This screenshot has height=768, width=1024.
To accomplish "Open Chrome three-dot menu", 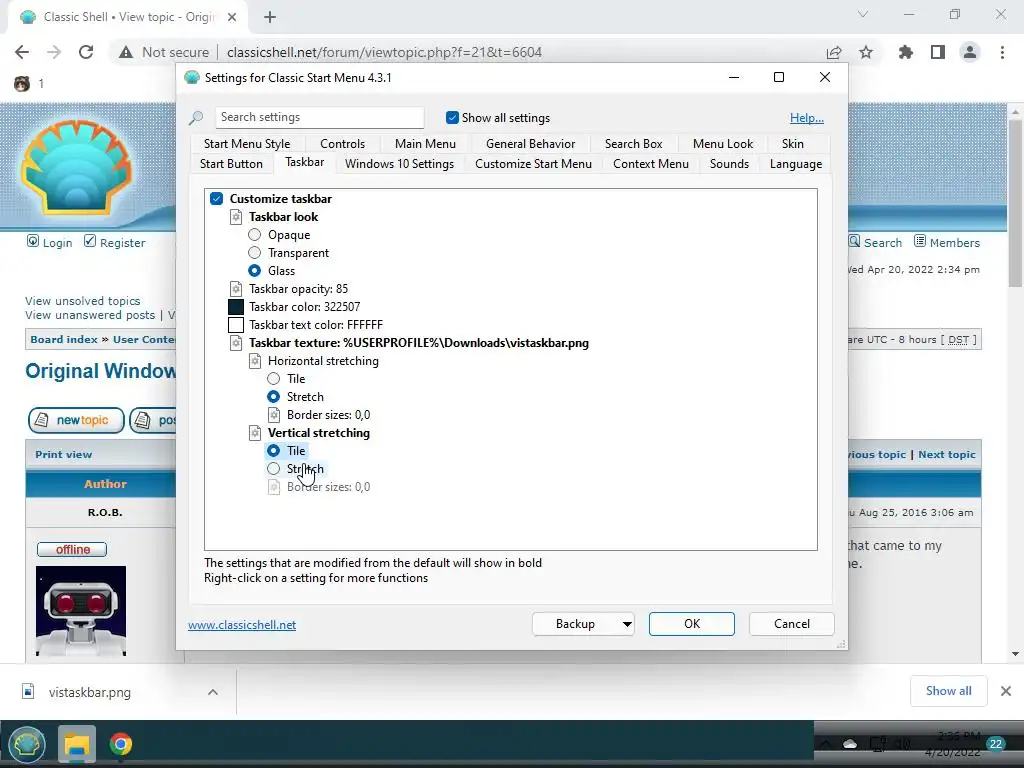I will tap(1002, 52).
